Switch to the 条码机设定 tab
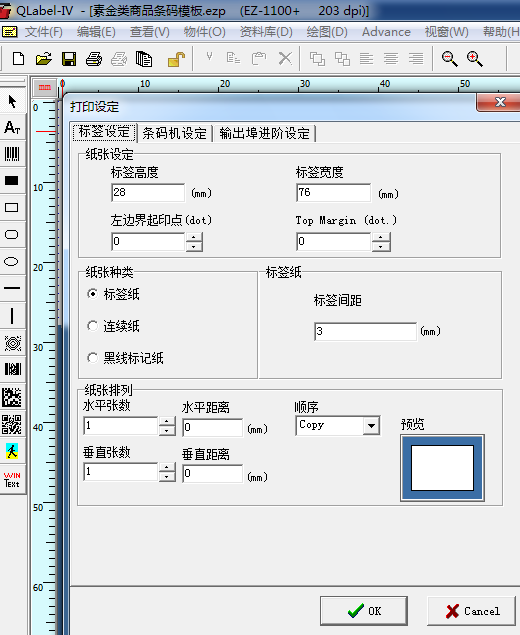Screen dimensions: 520x635 (175, 133)
